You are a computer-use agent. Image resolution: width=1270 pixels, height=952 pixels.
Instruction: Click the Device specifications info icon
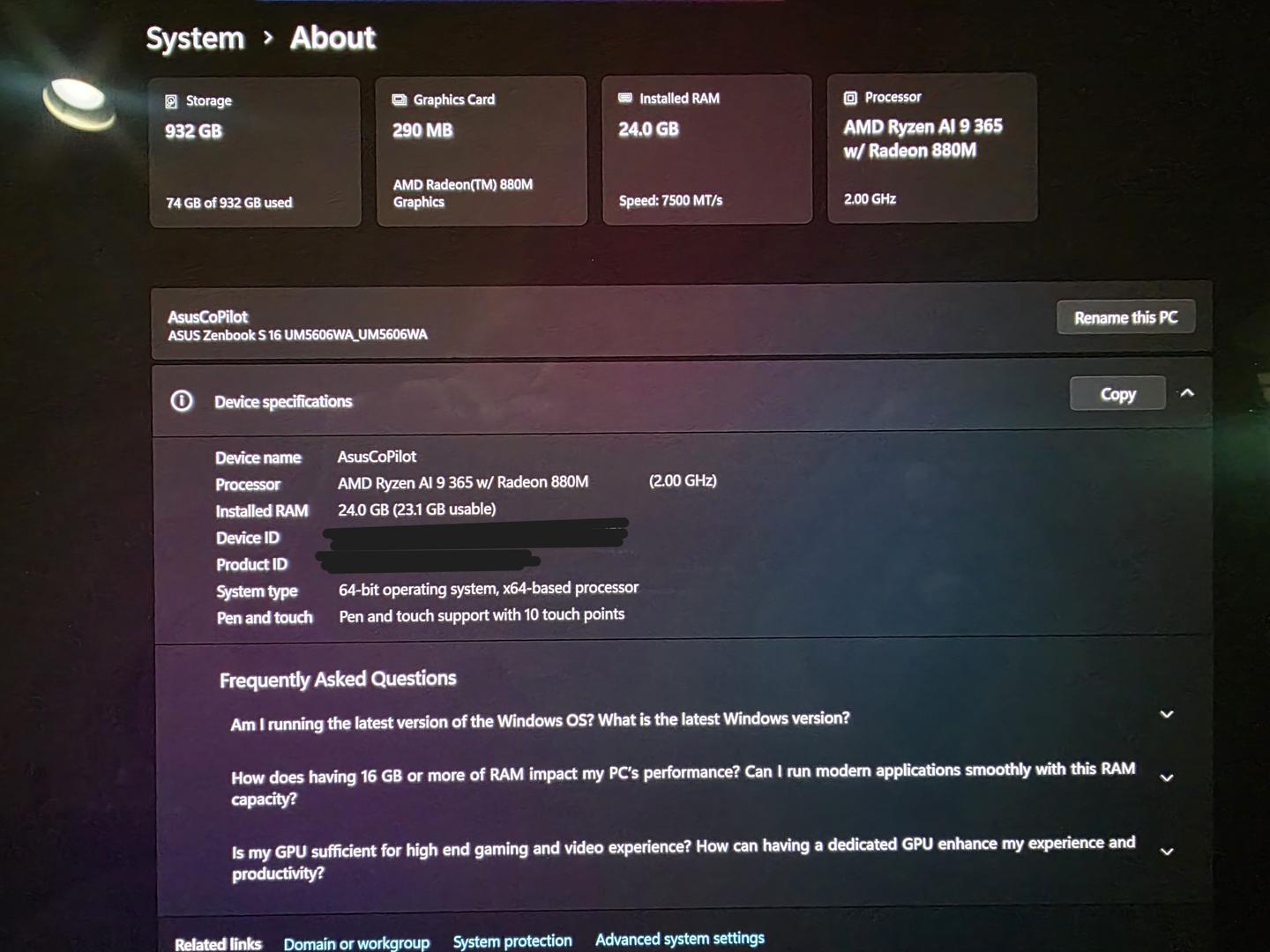(x=182, y=401)
